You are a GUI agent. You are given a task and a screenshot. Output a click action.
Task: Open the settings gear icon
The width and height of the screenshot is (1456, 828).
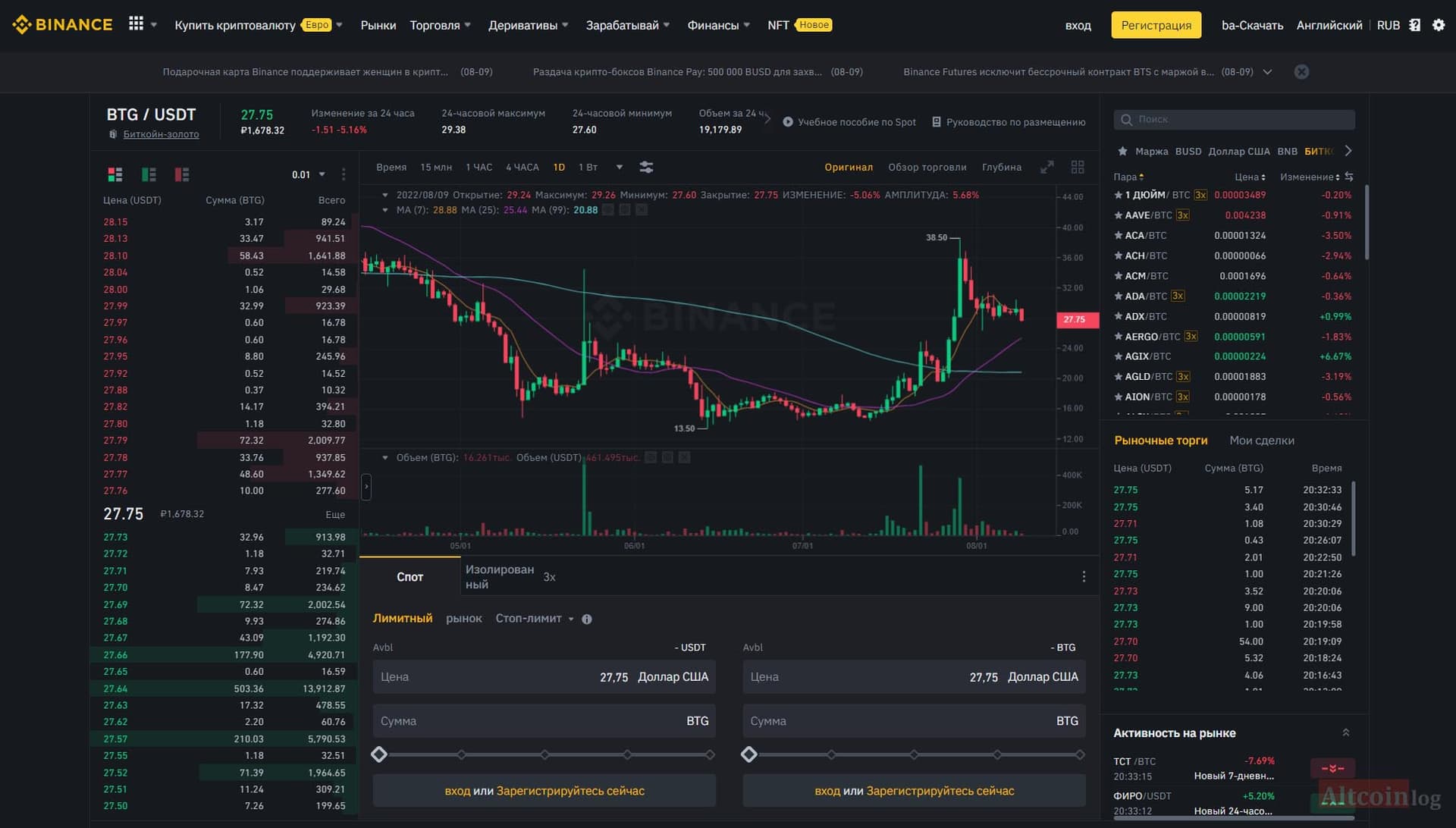(1439, 25)
